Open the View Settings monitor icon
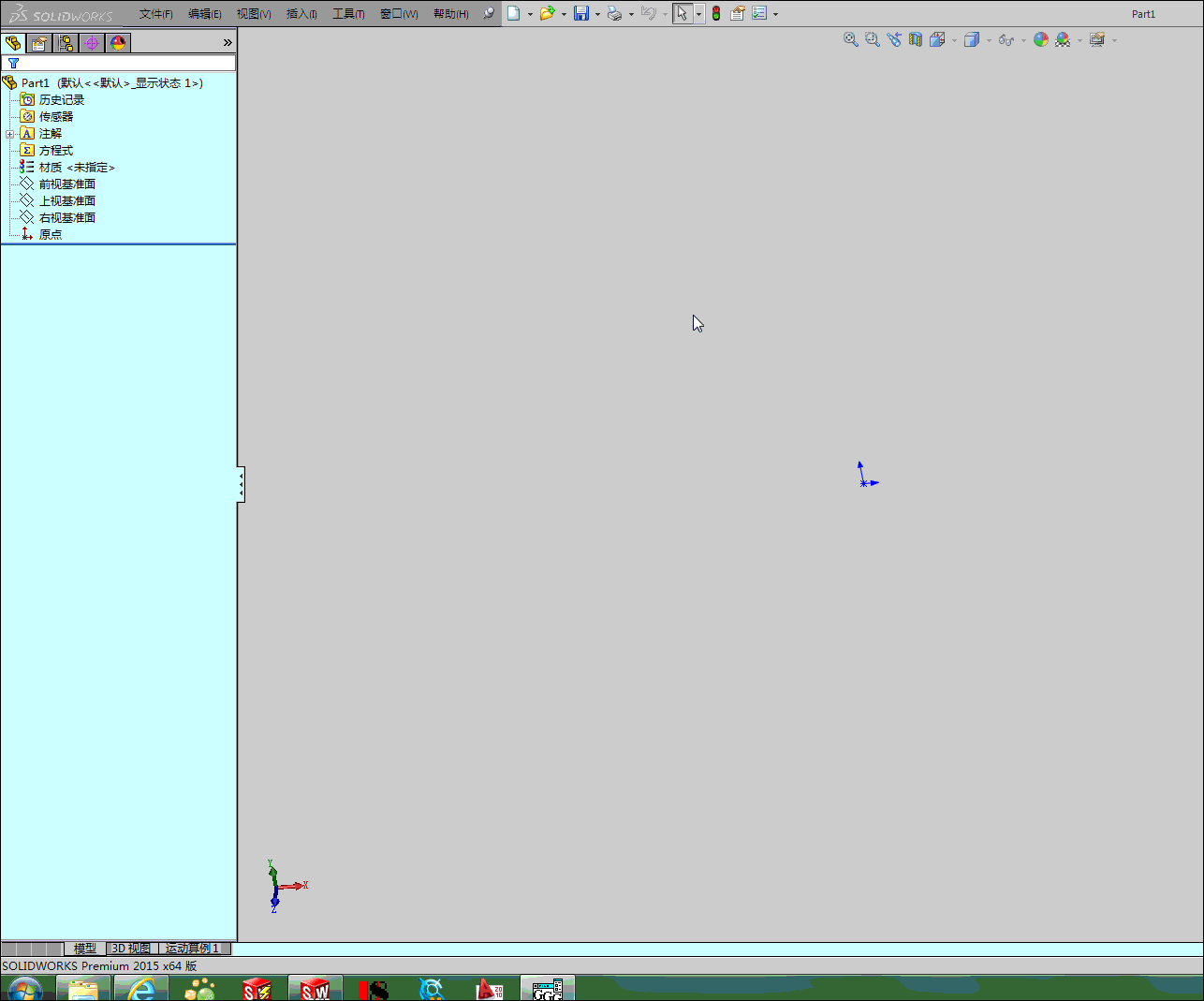1204x1001 pixels. click(x=1097, y=40)
